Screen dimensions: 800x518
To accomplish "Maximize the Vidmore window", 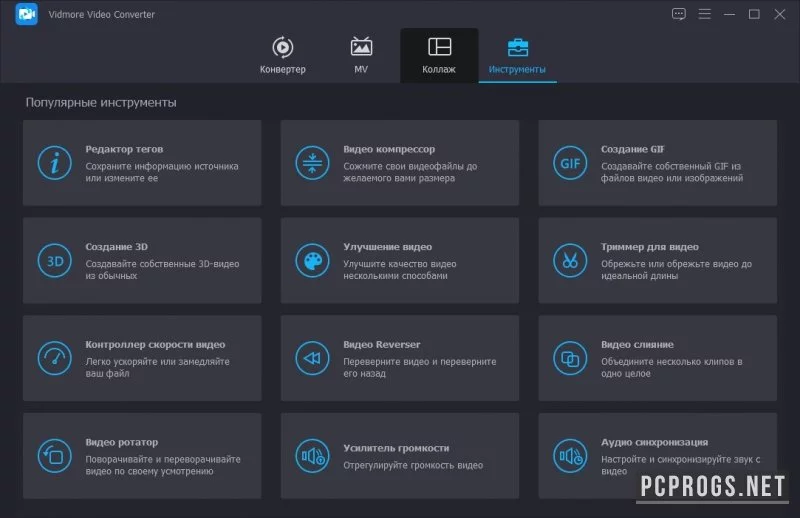I will tap(754, 14).
